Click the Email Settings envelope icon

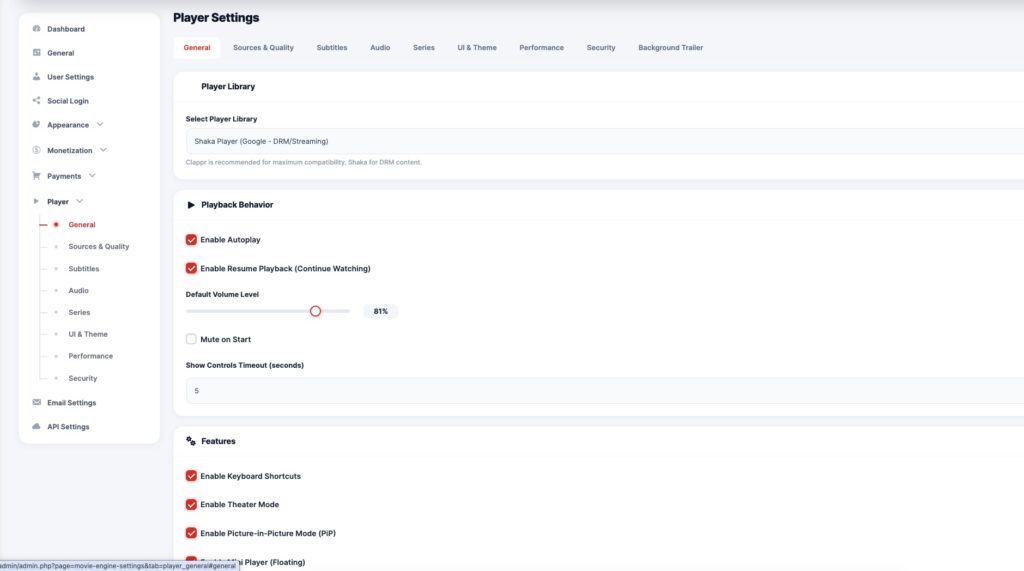37,403
